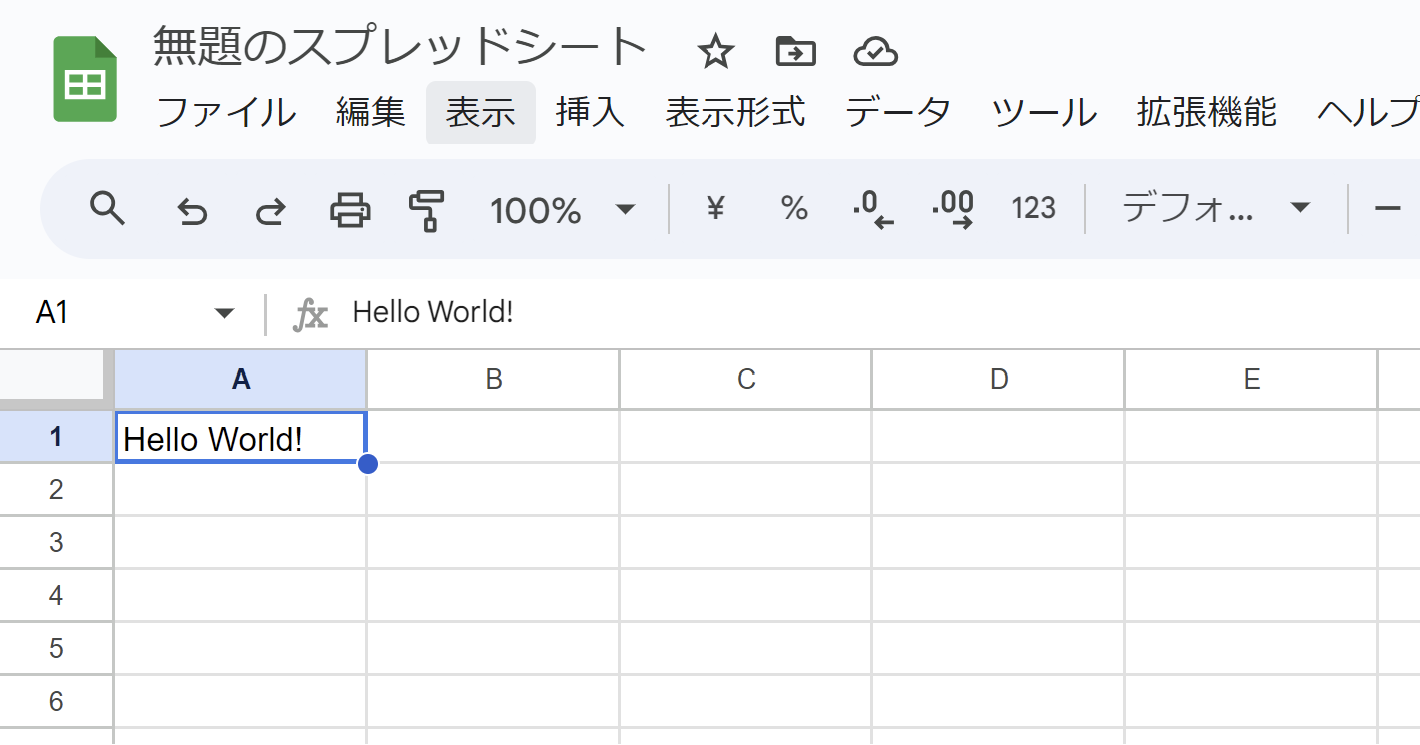Select the paint format tool
The height and width of the screenshot is (745, 1420).
pos(426,209)
